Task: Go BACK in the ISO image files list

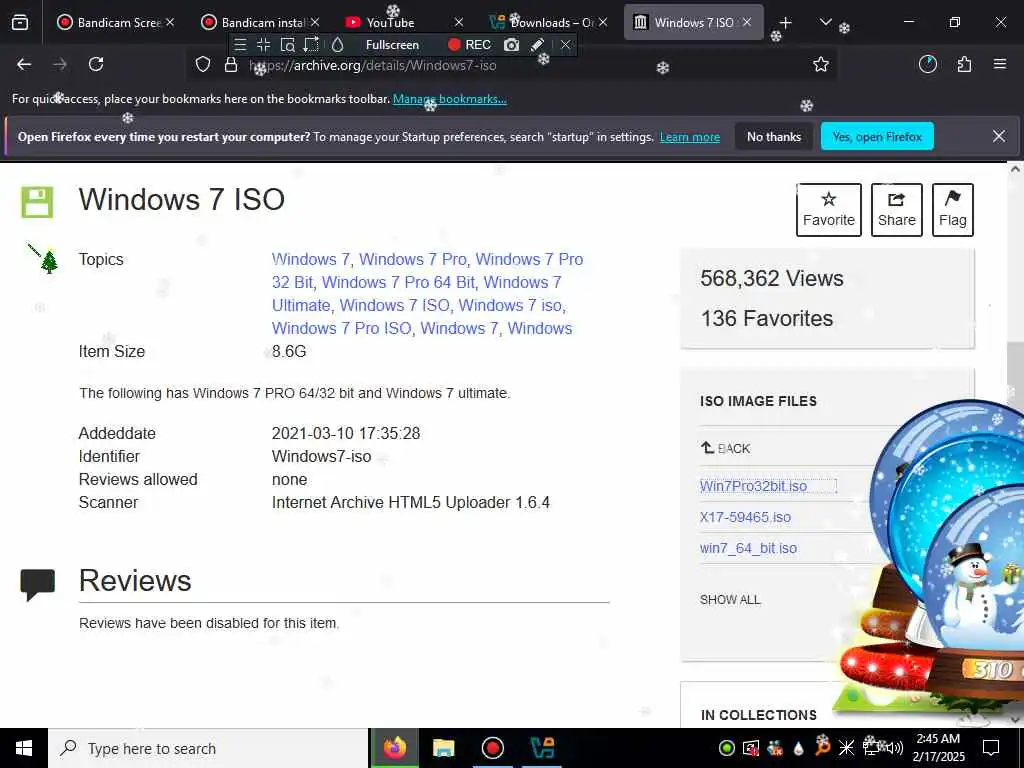Action: (x=725, y=448)
